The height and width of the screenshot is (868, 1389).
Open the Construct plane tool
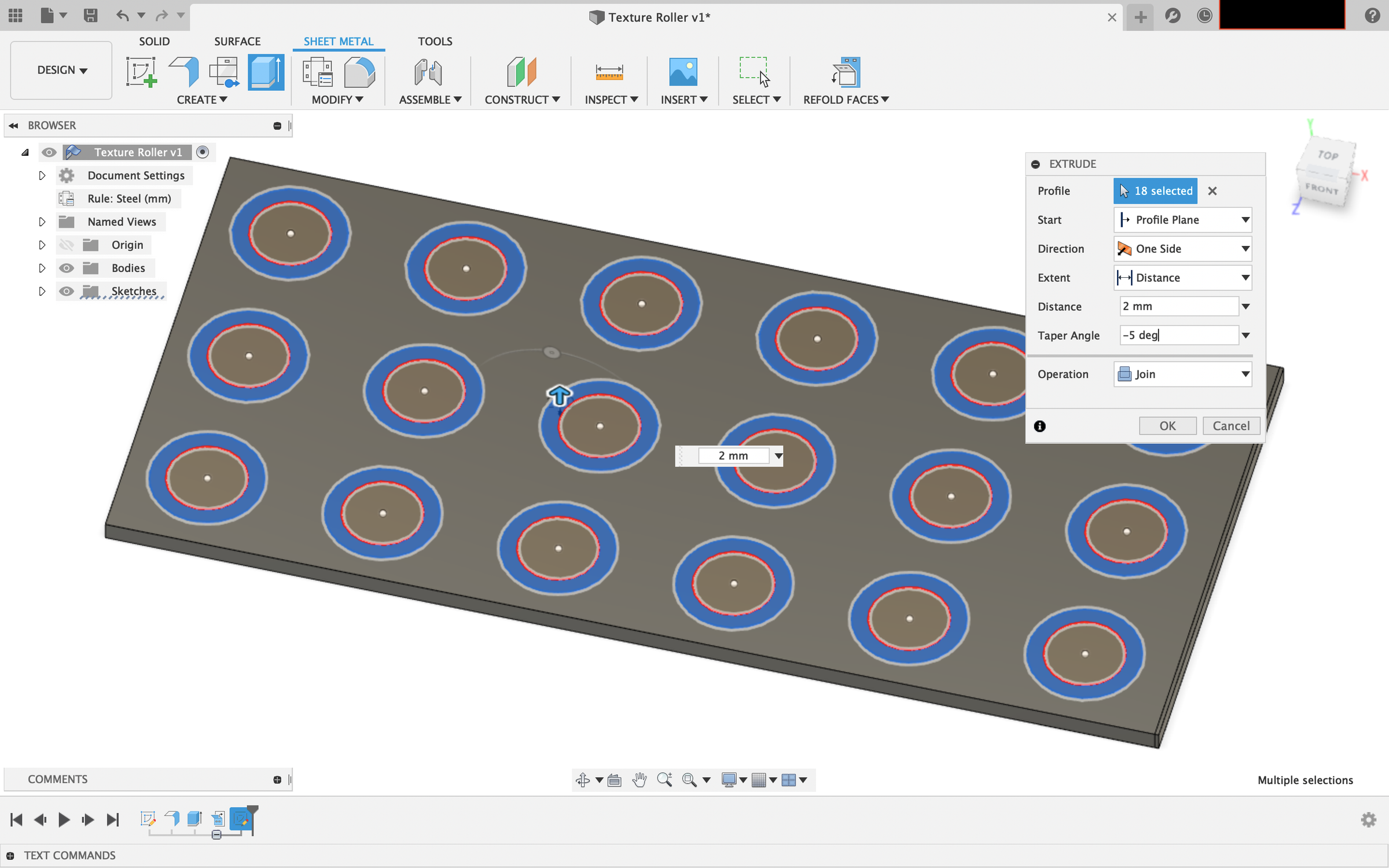pos(521,72)
